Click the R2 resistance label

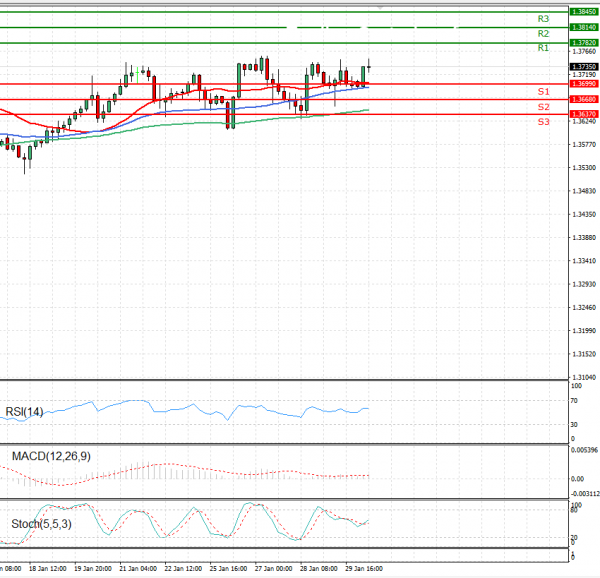click(543, 33)
